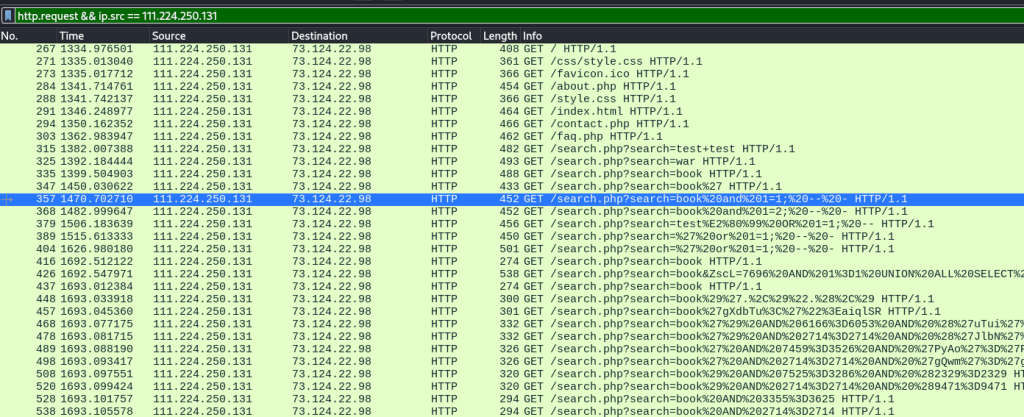The image size is (1024, 417).
Task: Sort by the Time column header
Action: coord(72,36)
